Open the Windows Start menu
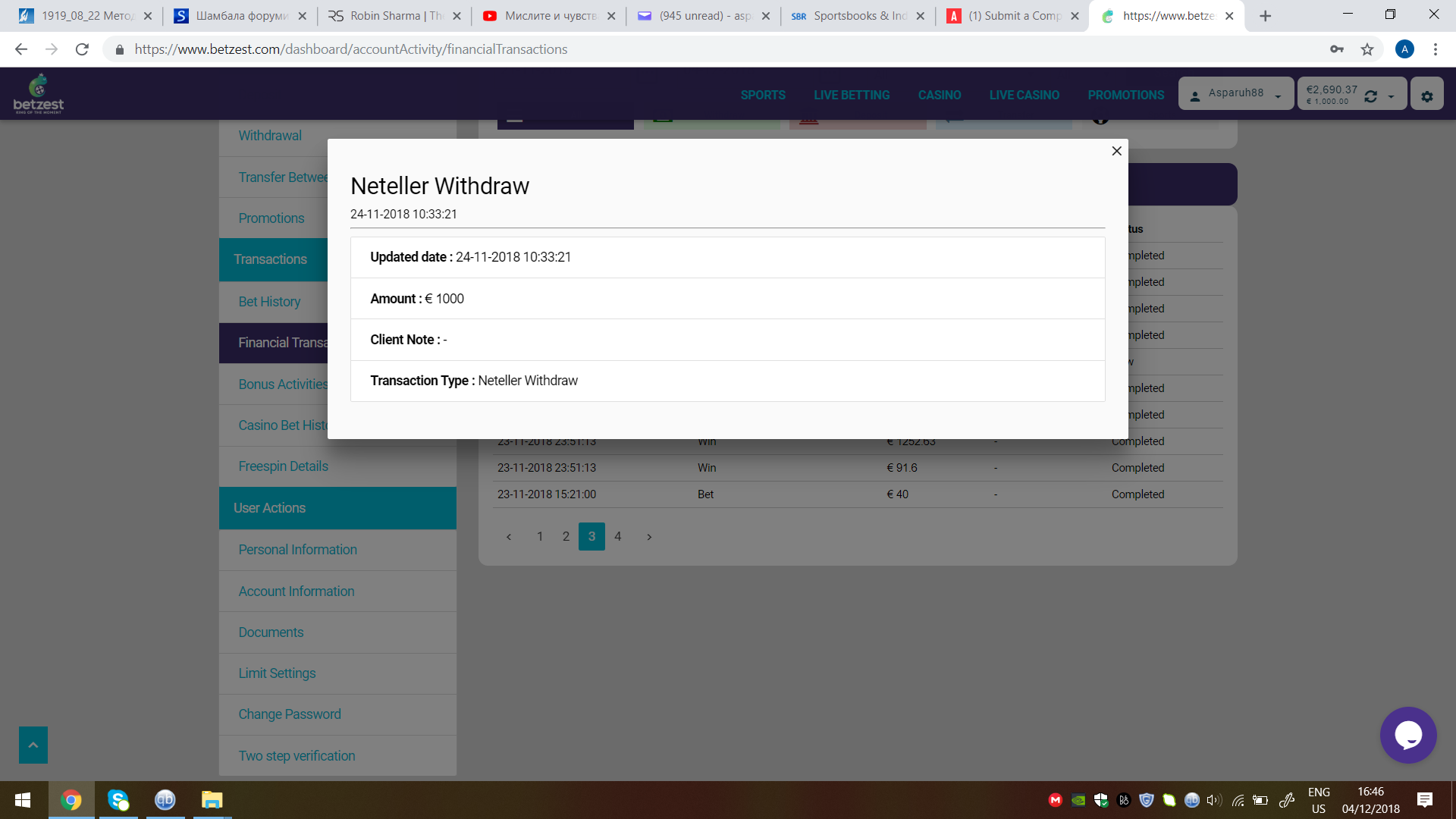Screen dimensions: 1456x819 pos(23,800)
